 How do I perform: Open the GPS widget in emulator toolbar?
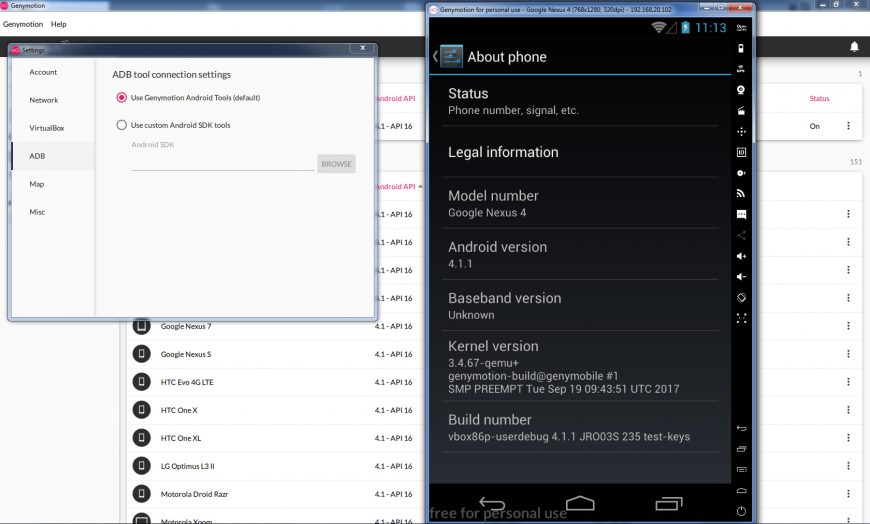(741, 69)
